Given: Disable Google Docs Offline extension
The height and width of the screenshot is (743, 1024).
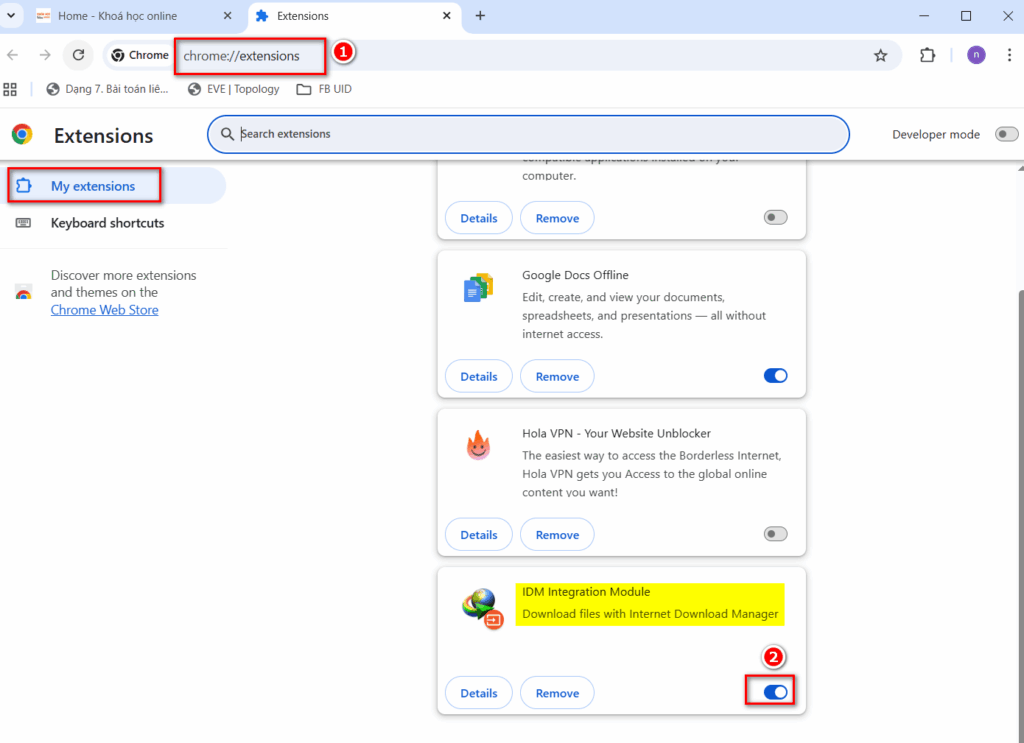Looking at the screenshot, I should [x=775, y=376].
